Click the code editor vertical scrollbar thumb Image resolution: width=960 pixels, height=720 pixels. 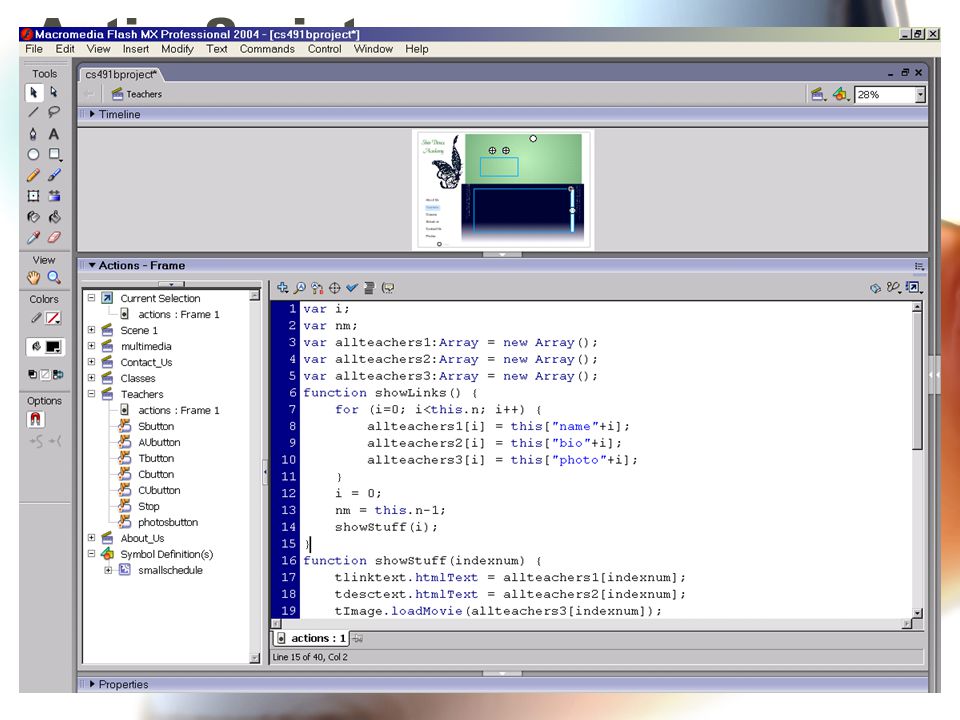click(x=917, y=381)
